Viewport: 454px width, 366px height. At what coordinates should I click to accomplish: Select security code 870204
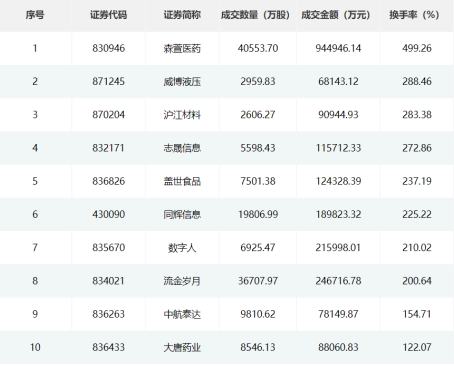109,115
